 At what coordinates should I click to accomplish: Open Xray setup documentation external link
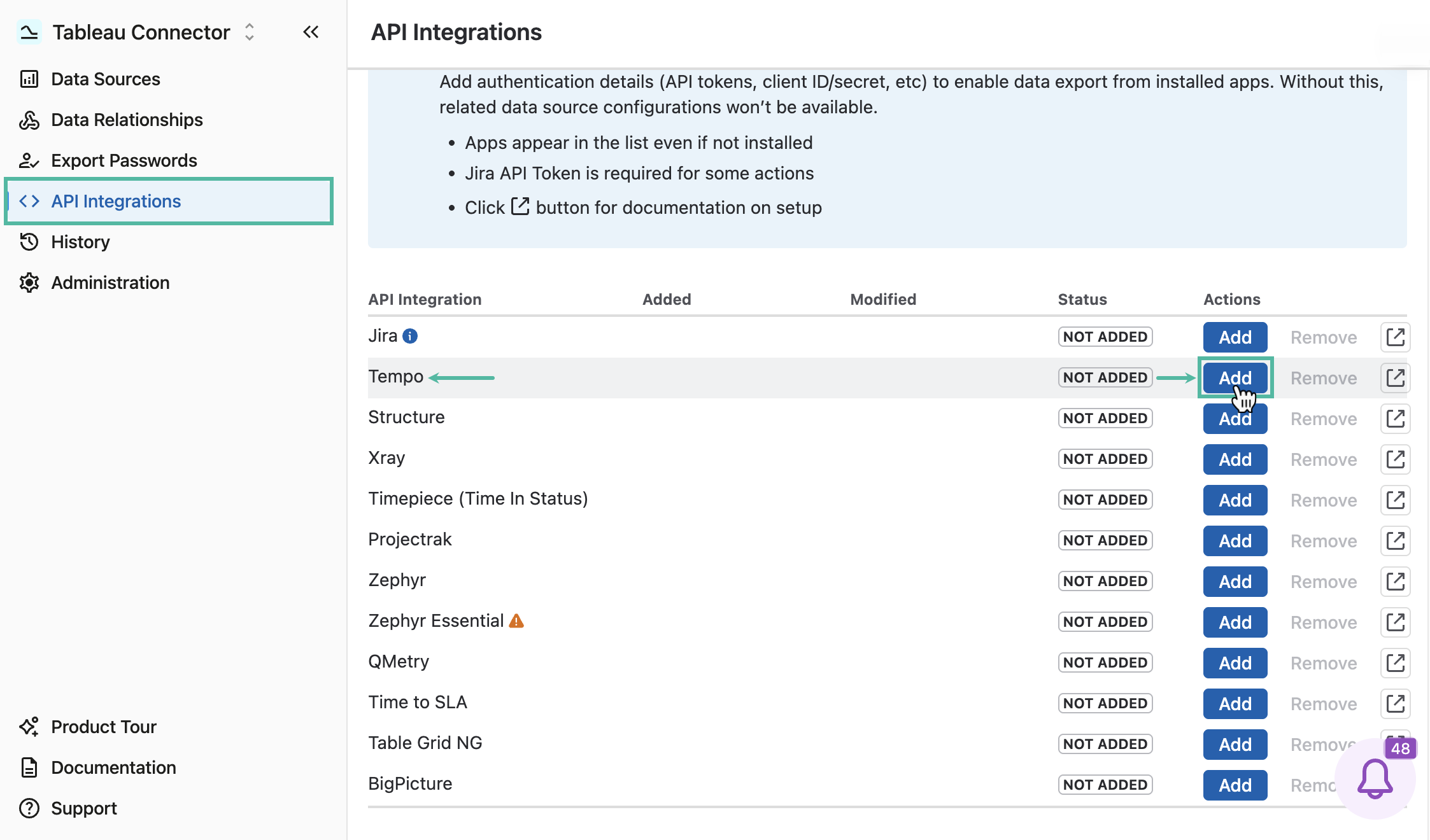click(1395, 459)
